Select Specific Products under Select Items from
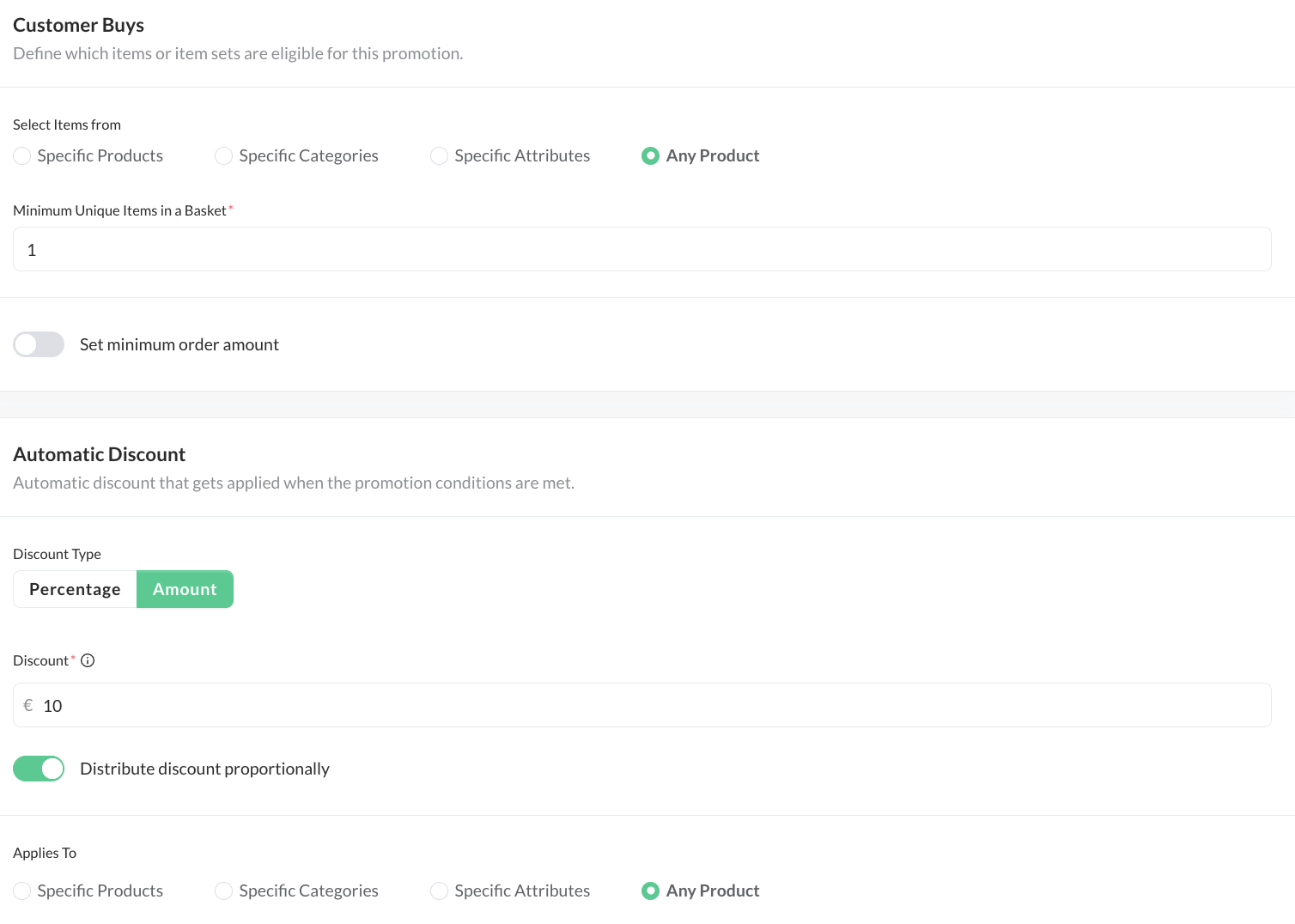 (22, 155)
